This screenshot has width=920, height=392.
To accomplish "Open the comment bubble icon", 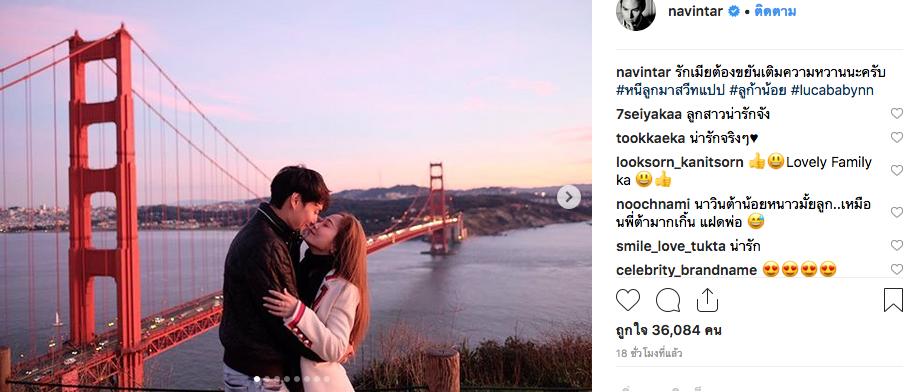I will coord(668,300).
